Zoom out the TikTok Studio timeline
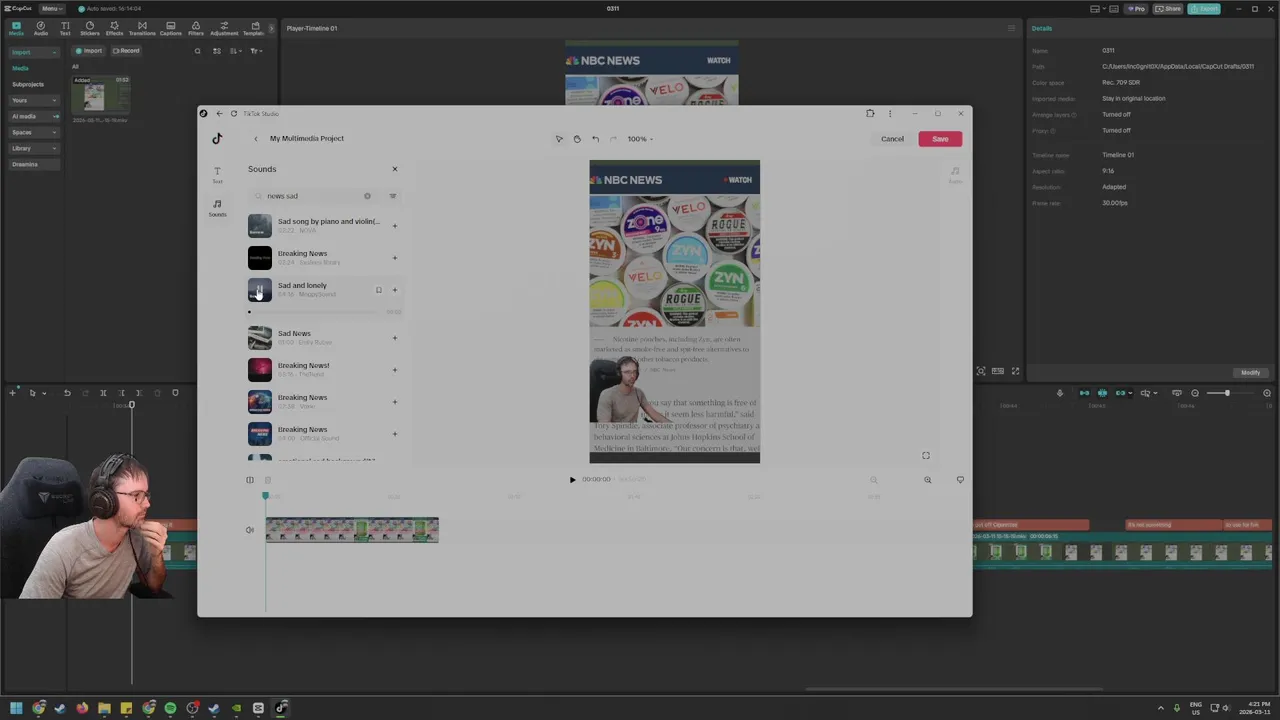The width and height of the screenshot is (1280, 720). 873,480
